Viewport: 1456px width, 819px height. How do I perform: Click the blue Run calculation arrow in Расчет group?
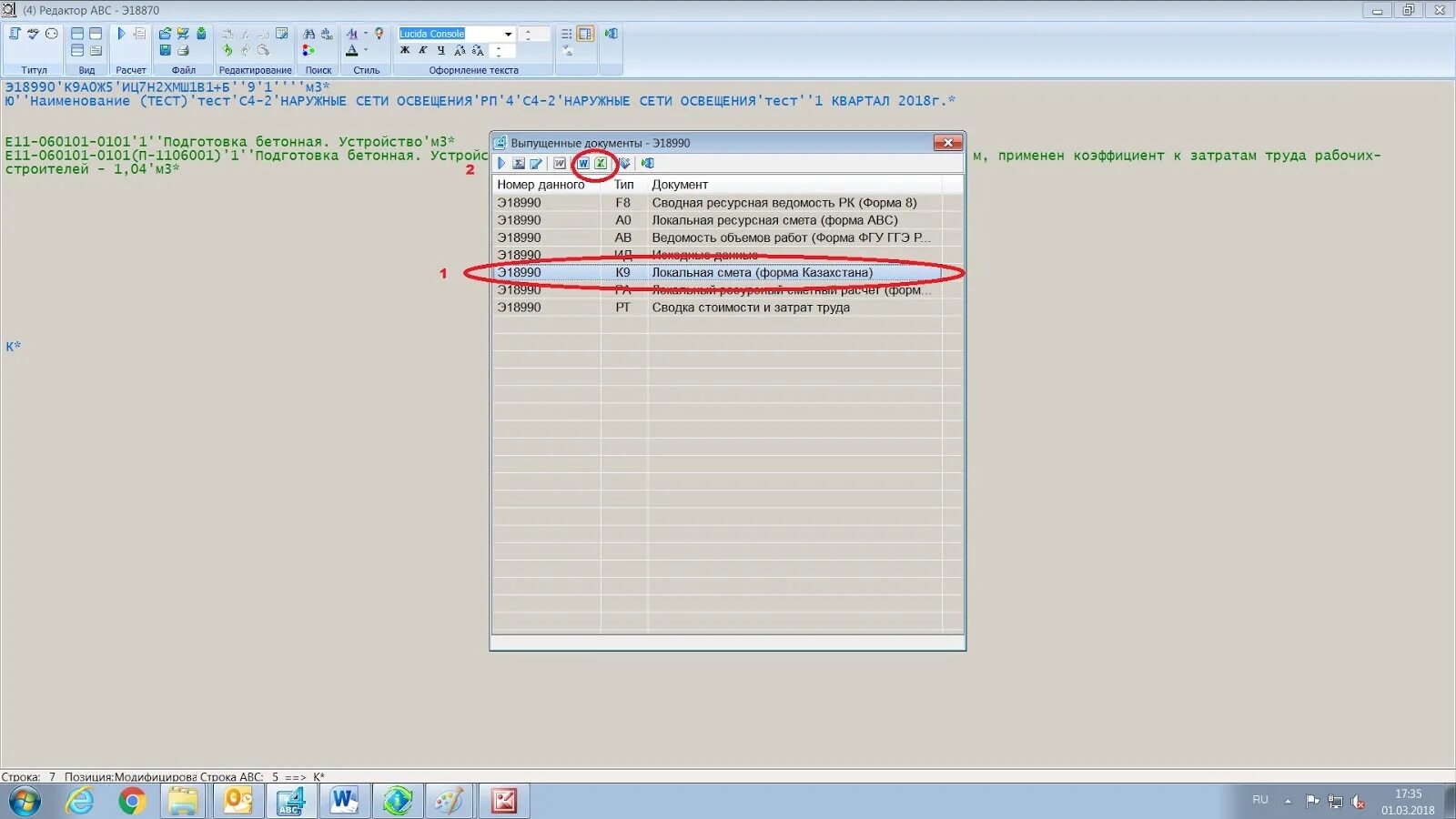click(121, 34)
